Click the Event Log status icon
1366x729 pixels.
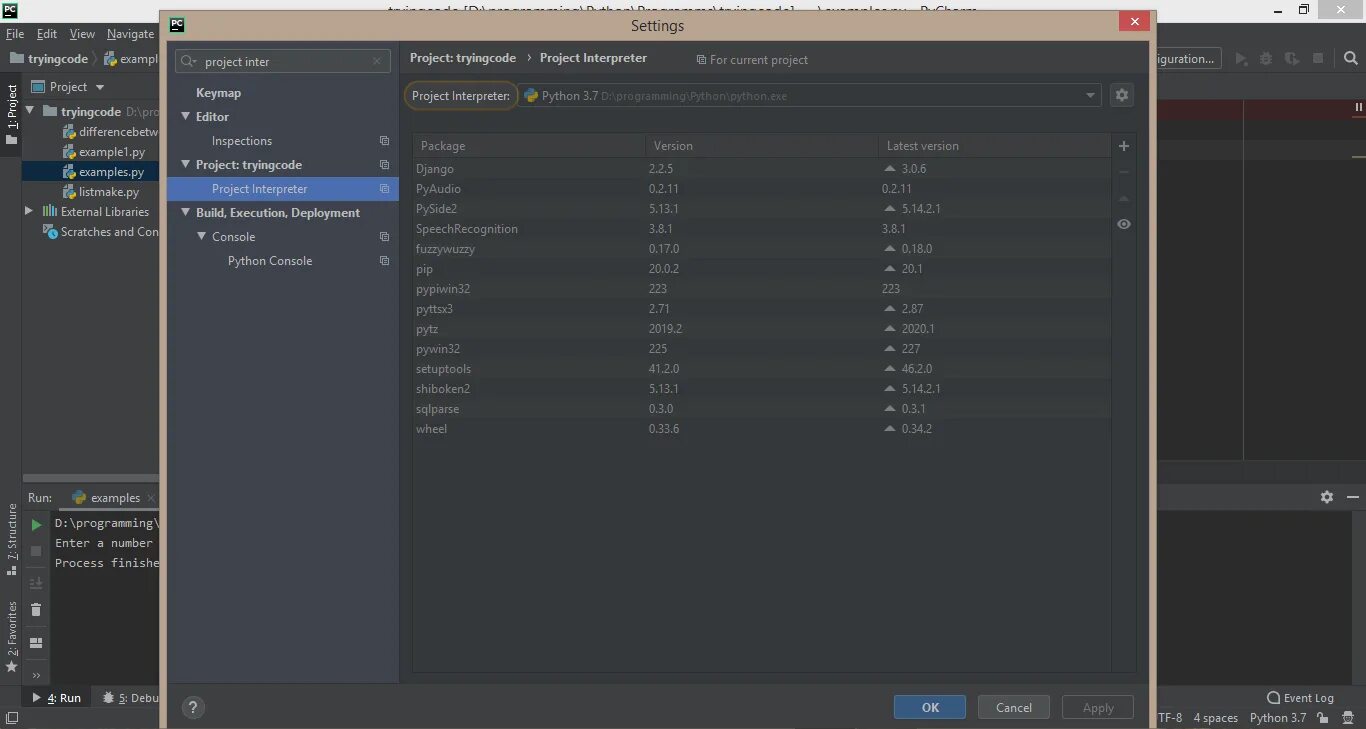(1300, 698)
